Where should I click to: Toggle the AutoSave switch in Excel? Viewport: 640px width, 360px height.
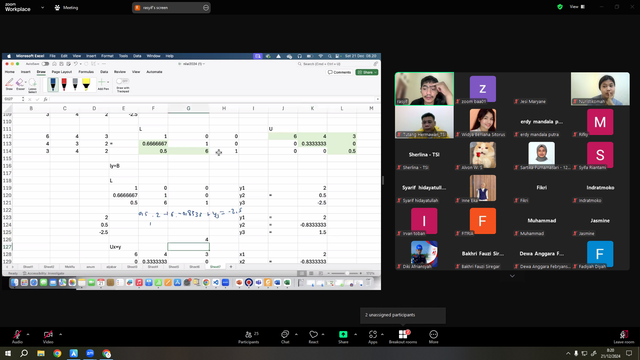pyautogui.click(x=45, y=64)
